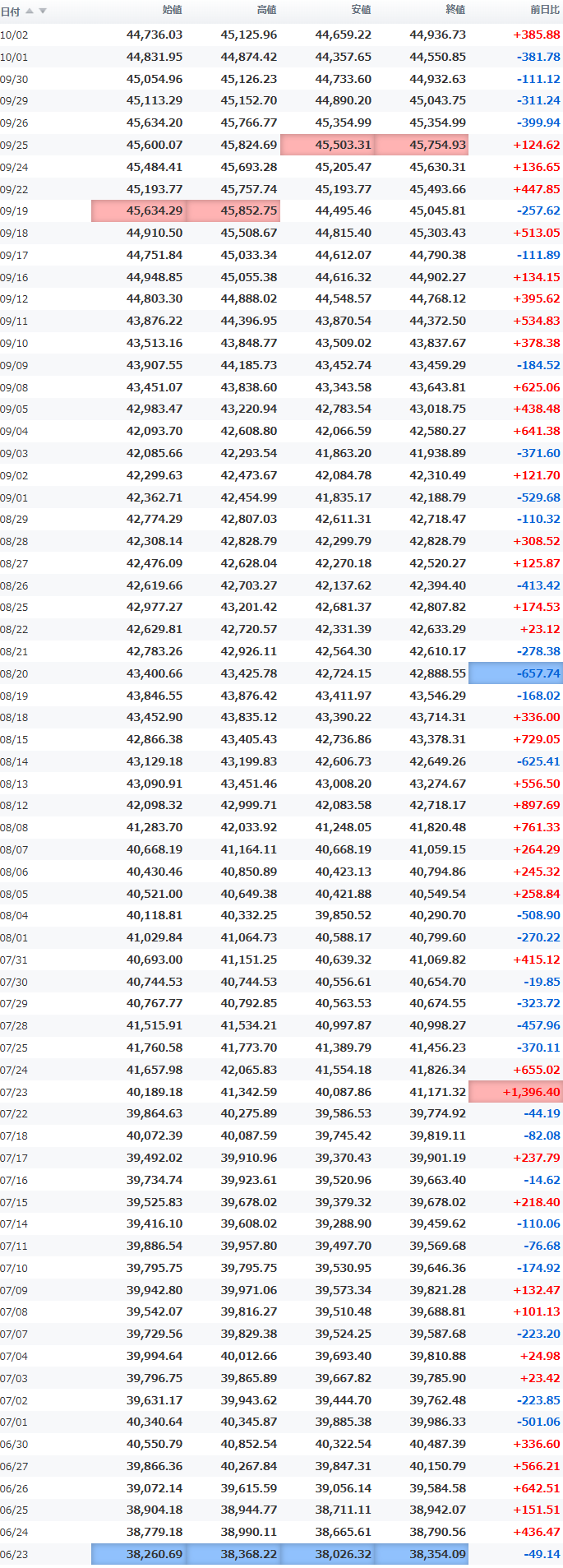The image size is (563, 1568).
Task: Select highlighted low price 45,503.31
Action: (x=327, y=145)
